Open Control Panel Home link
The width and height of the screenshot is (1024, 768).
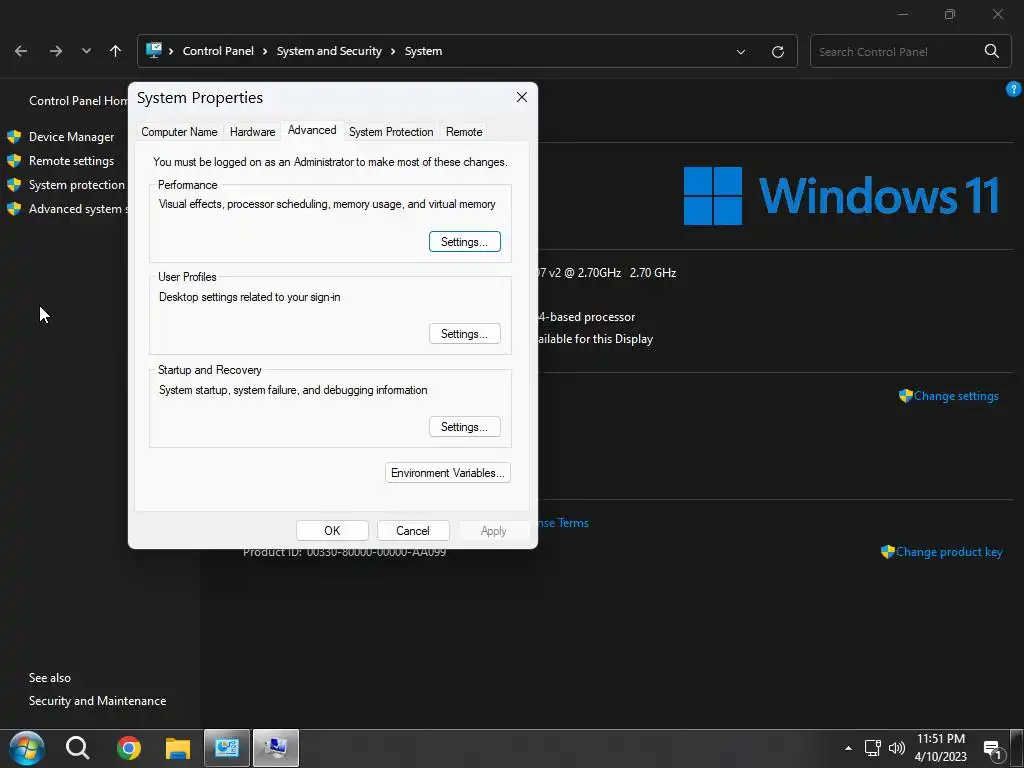[x=78, y=101]
